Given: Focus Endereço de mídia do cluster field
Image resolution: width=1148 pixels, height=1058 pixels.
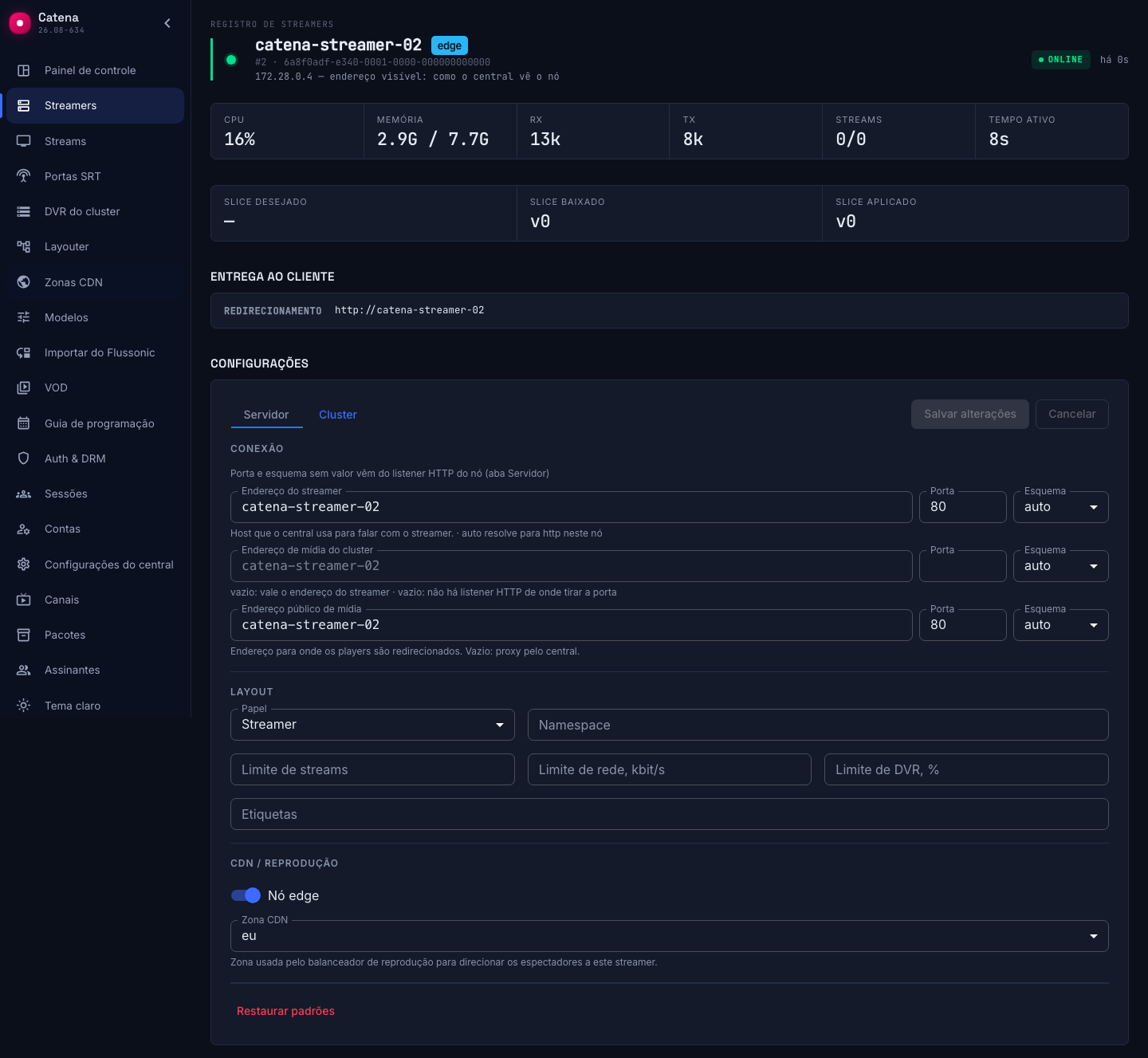Looking at the screenshot, I should [572, 566].
